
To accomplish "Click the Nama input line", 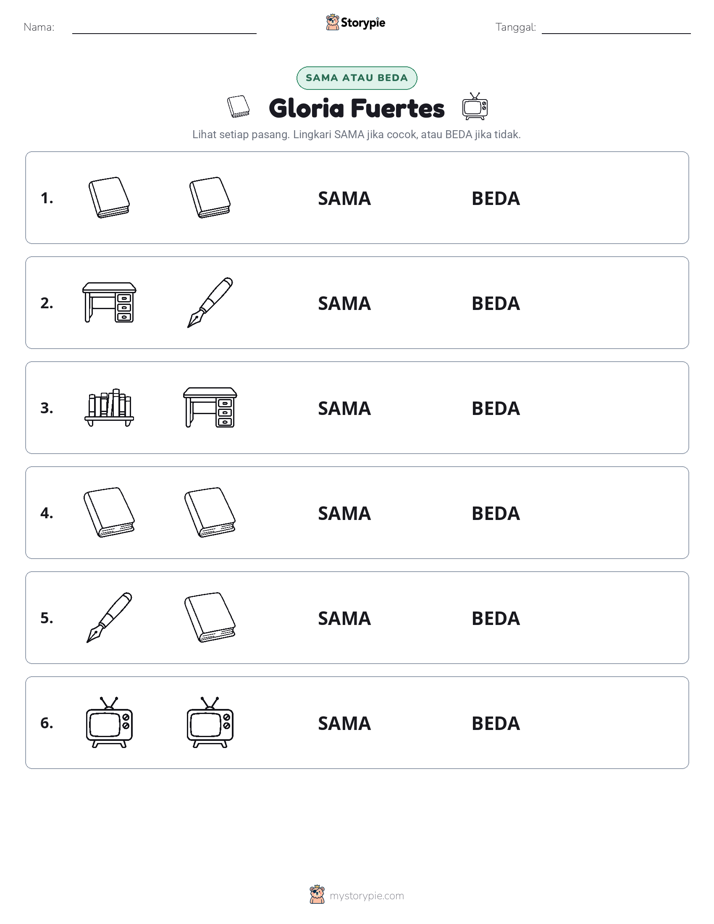I will coord(164,28).
